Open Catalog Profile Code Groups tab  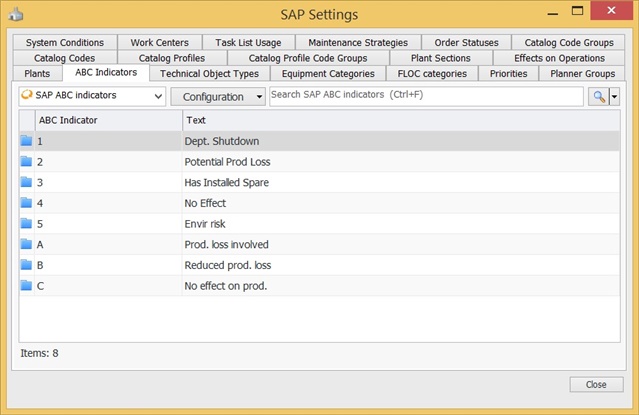click(308, 58)
